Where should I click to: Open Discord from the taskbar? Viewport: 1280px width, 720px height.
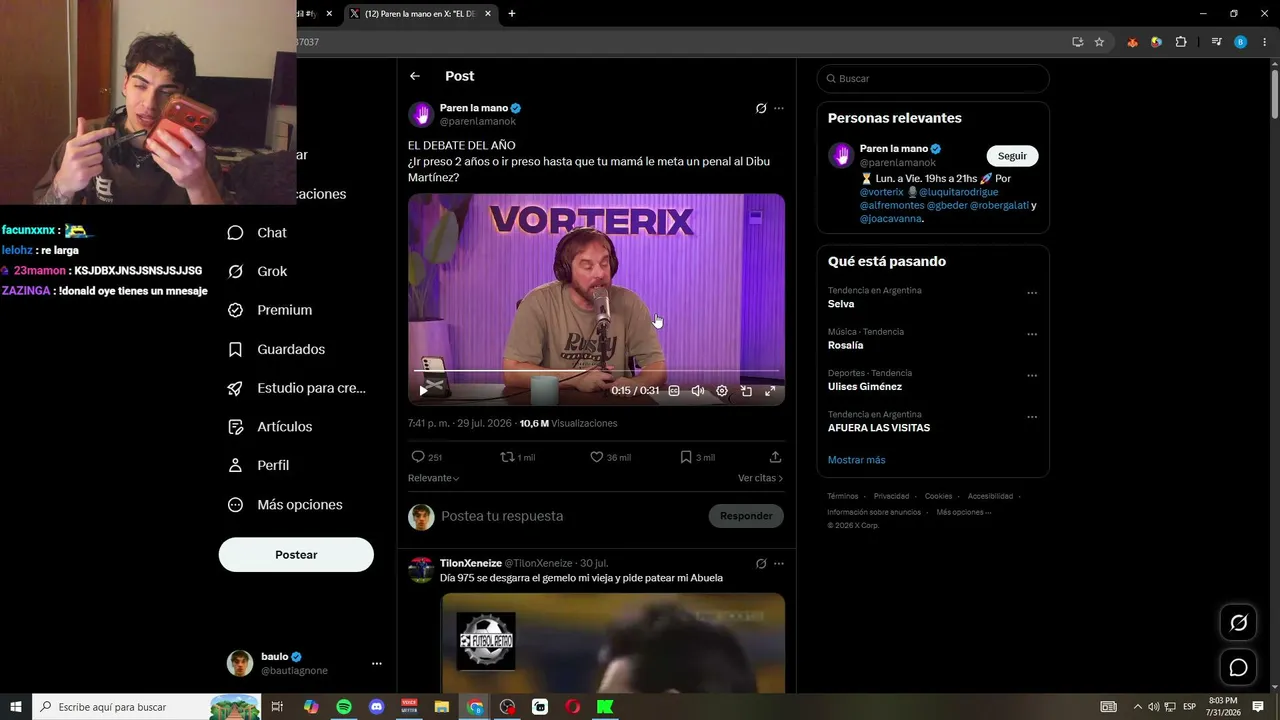click(376, 707)
